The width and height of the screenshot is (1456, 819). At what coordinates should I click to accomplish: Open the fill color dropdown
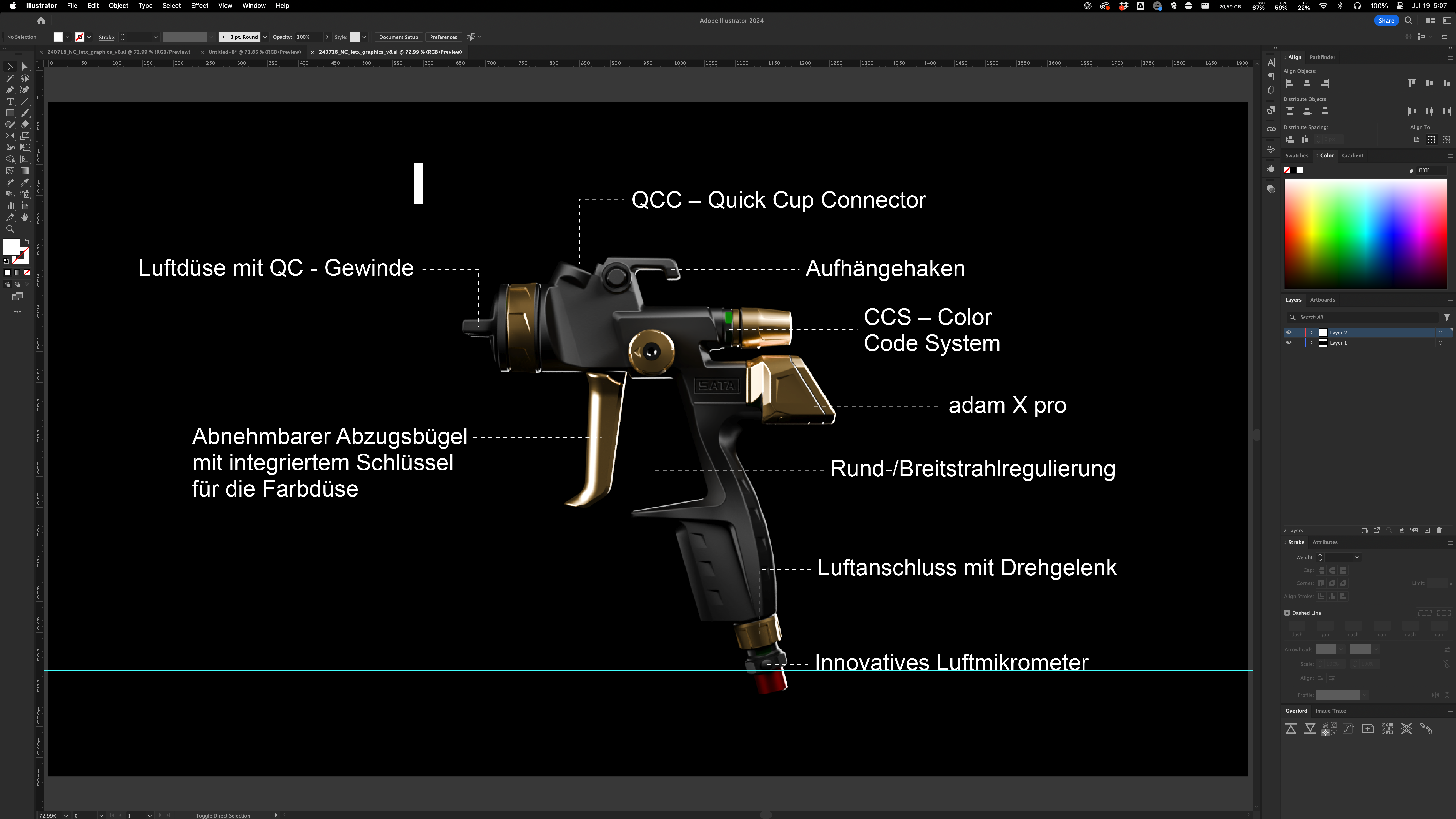(67, 37)
